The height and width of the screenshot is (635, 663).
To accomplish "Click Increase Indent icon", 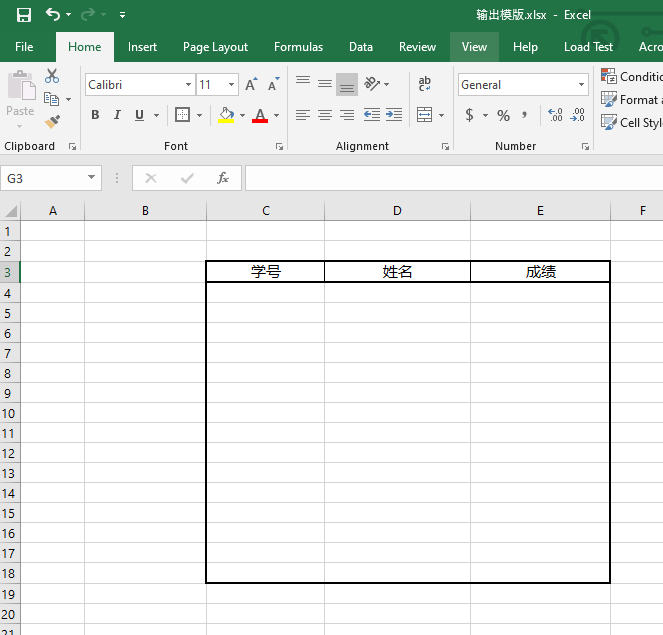I will (x=394, y=115).
